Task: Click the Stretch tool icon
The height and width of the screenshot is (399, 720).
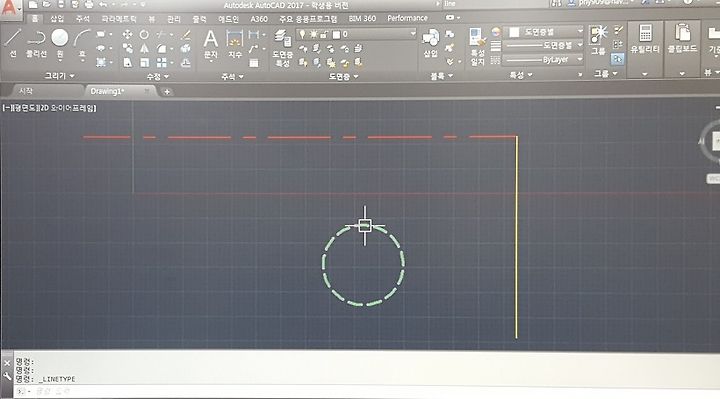Action: (128, 62)
